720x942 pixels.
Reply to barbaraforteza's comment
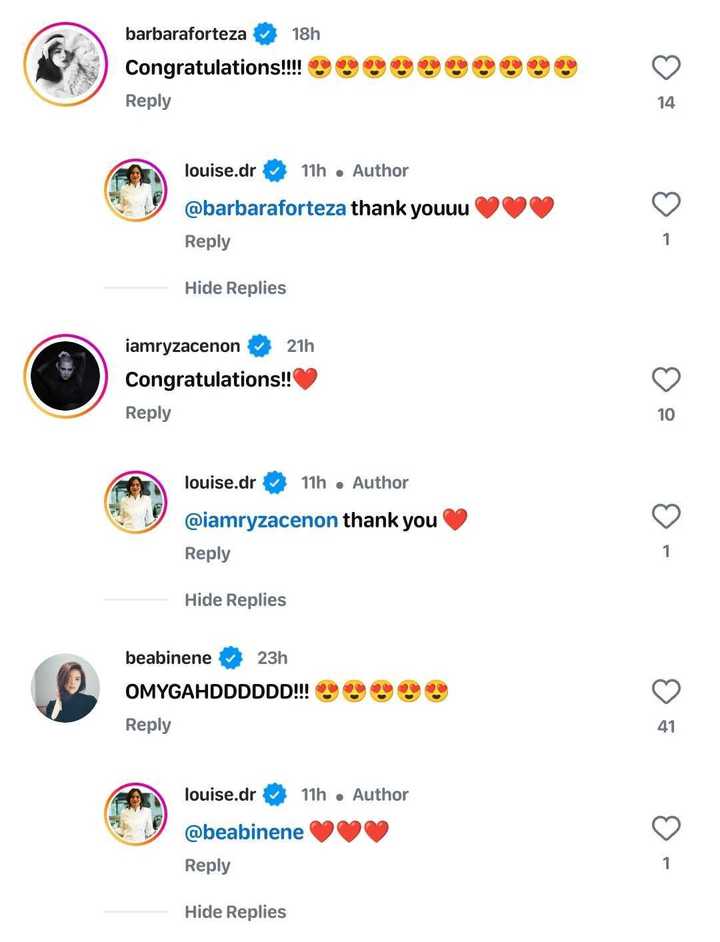[x=148, y=100]
